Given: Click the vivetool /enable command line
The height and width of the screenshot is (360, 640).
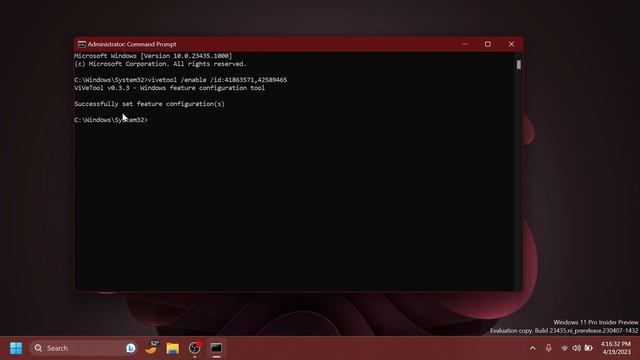Looking at the screenshot, I should click(181, 80).
